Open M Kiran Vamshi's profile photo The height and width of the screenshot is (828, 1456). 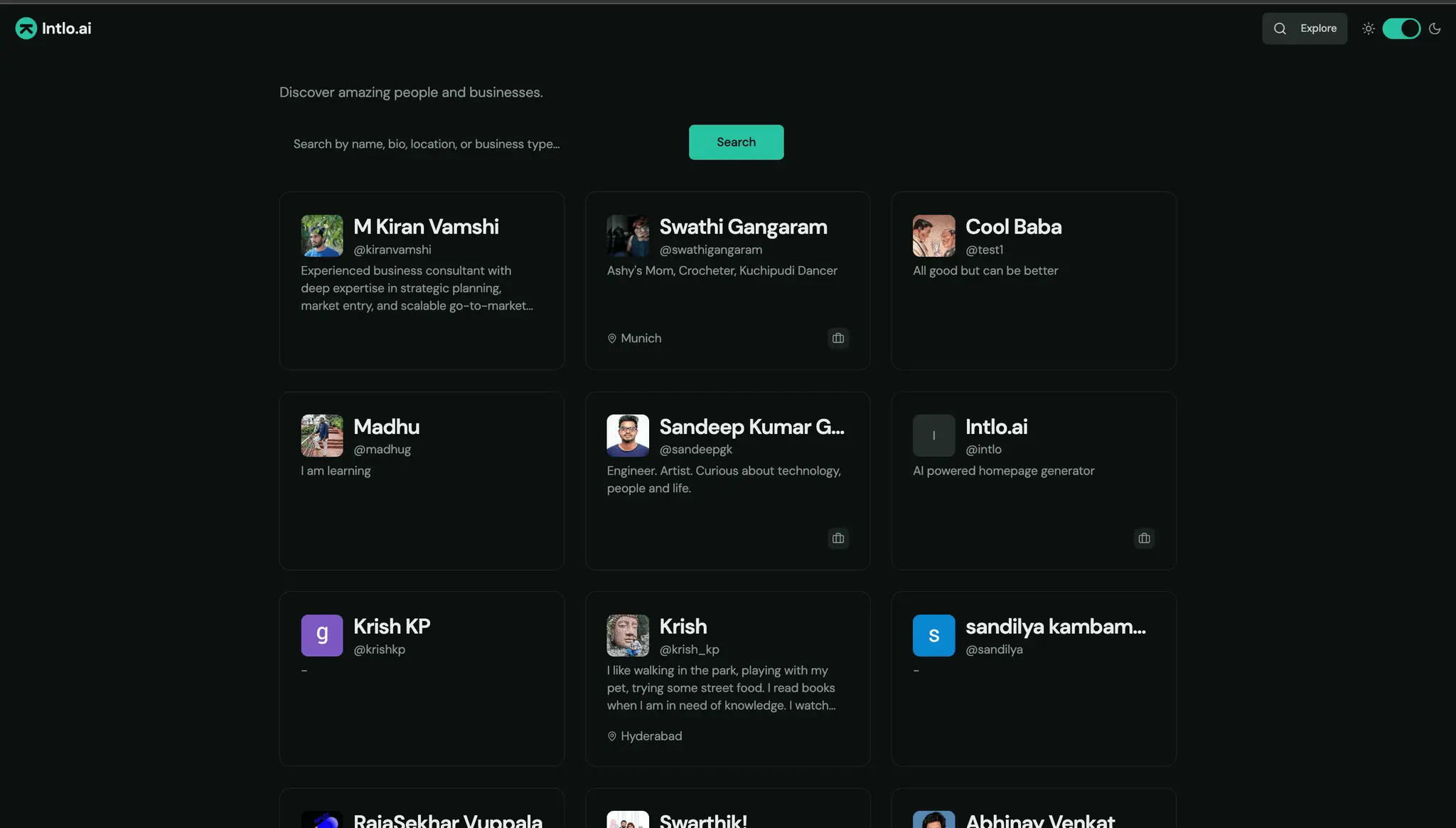322,235
